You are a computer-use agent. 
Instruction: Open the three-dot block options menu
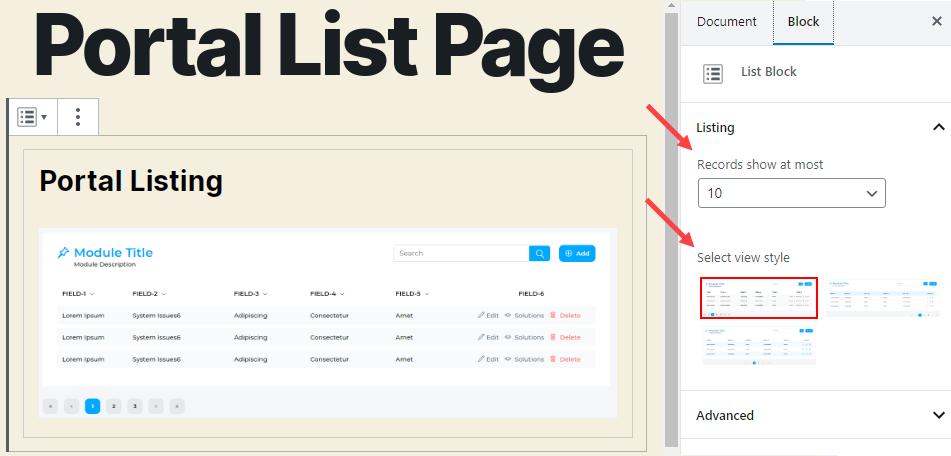[78, 117]
